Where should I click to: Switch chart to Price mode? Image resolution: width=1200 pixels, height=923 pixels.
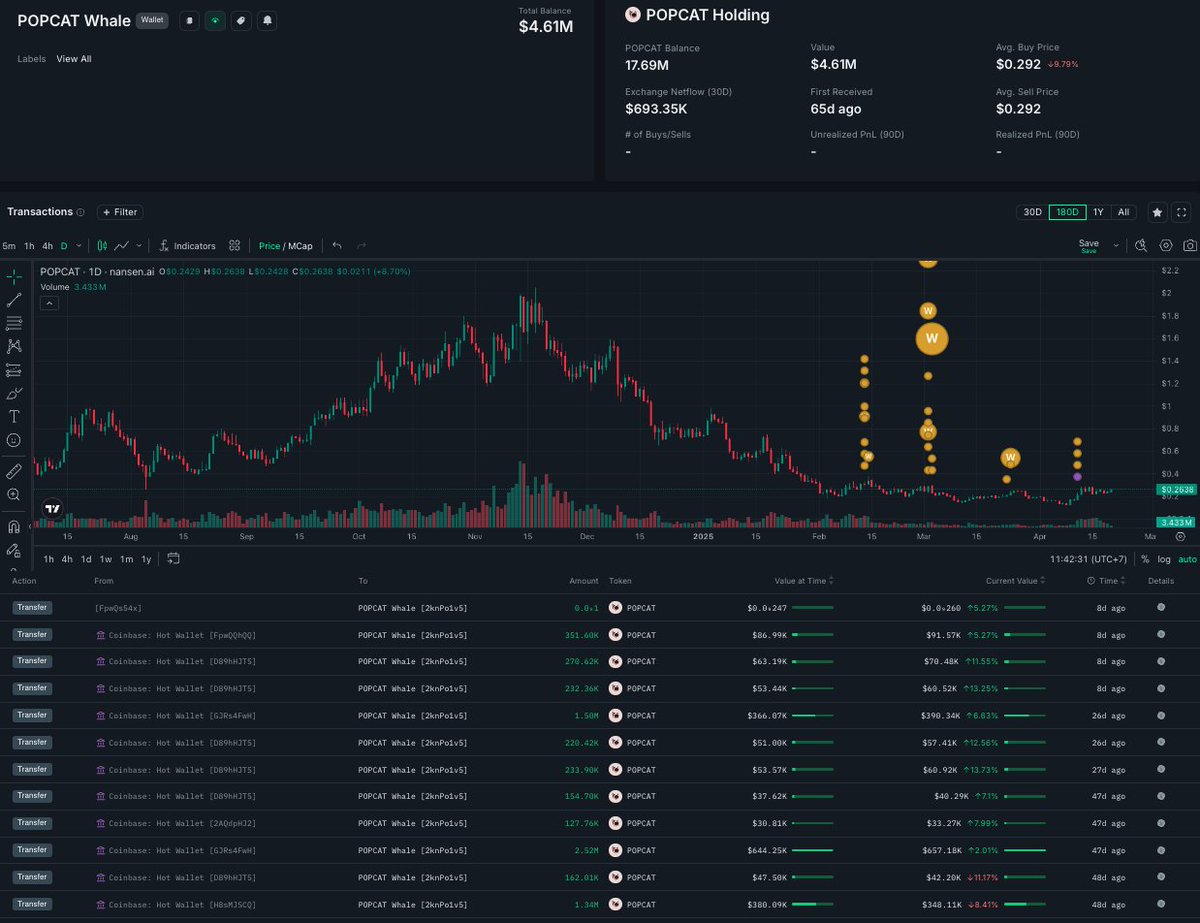click(x=270, y=246)
